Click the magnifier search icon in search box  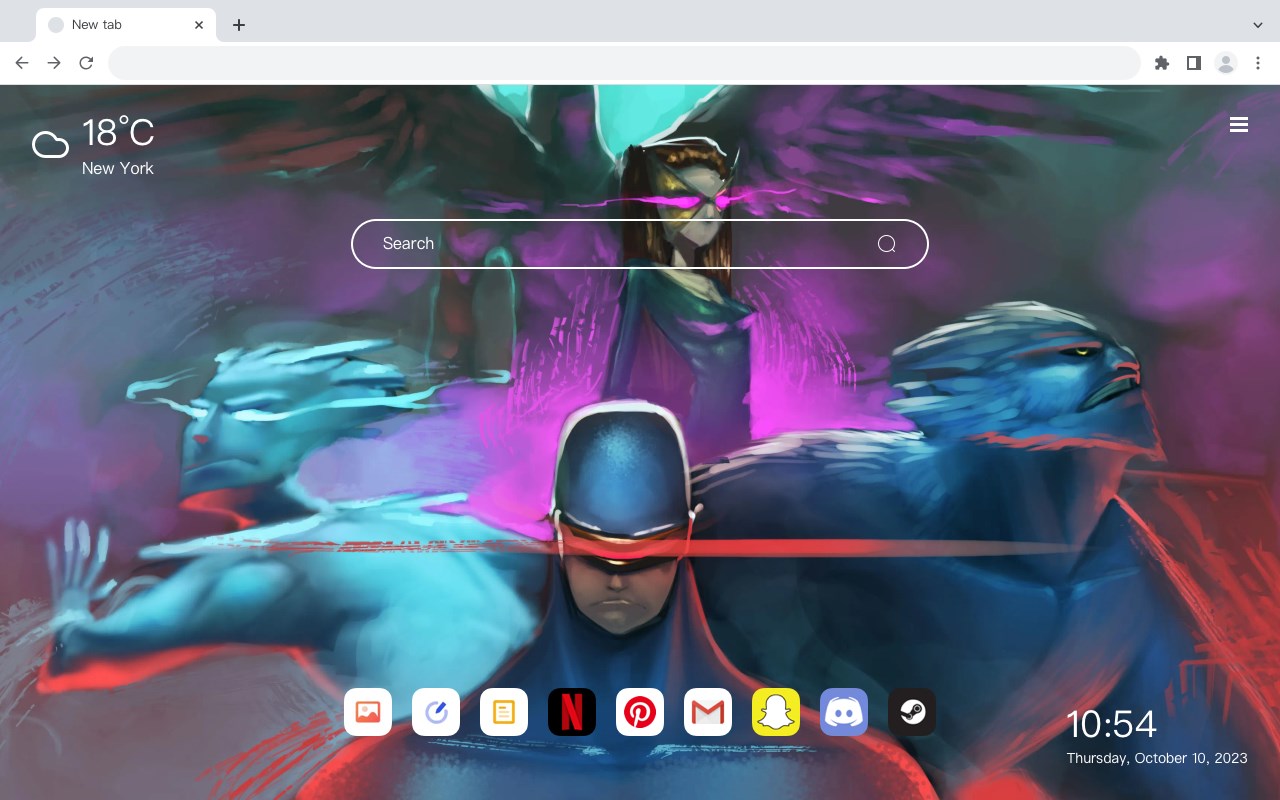tap(886, 244)
